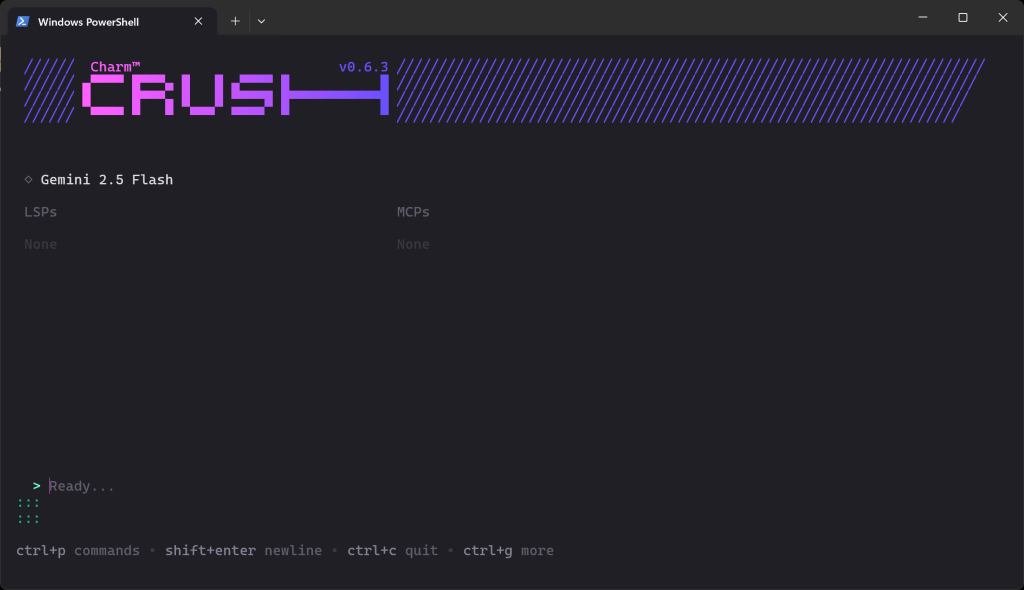Expand the MCPs section
Screen dimensions: 1024x590
point(413,211)
